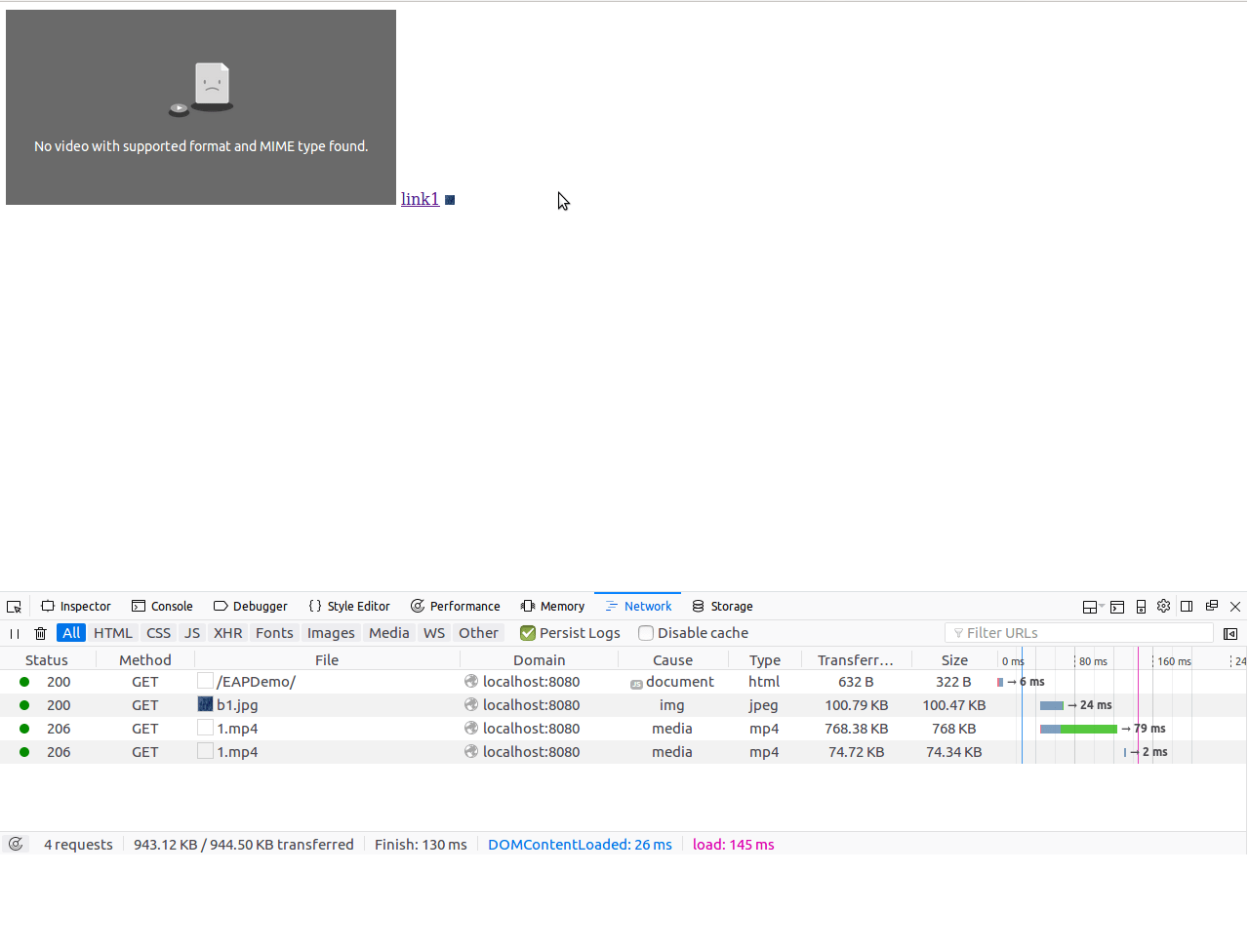Screen dimensions: 1249x952
Task: Filter requests by HTML
Action: [x=113, y=633]
